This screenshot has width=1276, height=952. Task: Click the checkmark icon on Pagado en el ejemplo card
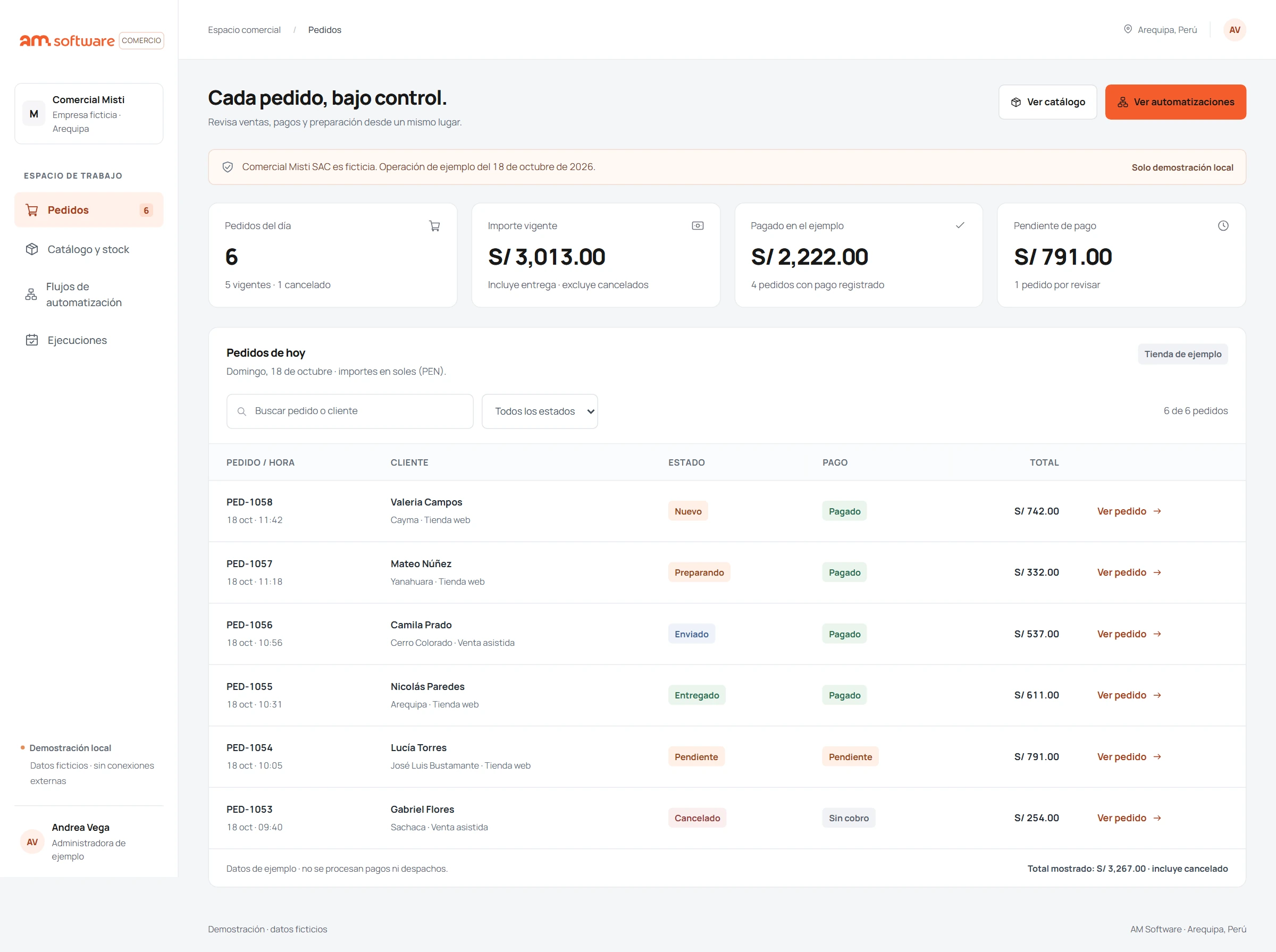(960, 226)
